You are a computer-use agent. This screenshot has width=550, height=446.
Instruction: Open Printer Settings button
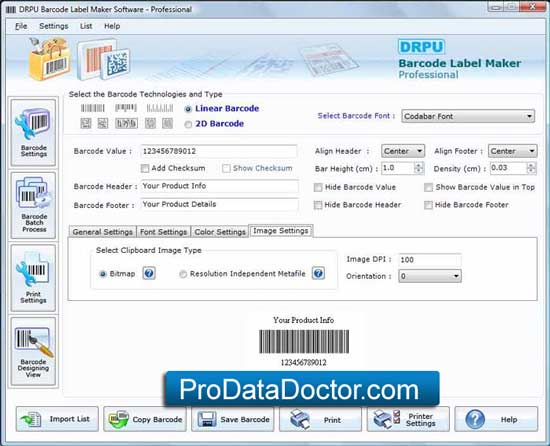[408, 419]
